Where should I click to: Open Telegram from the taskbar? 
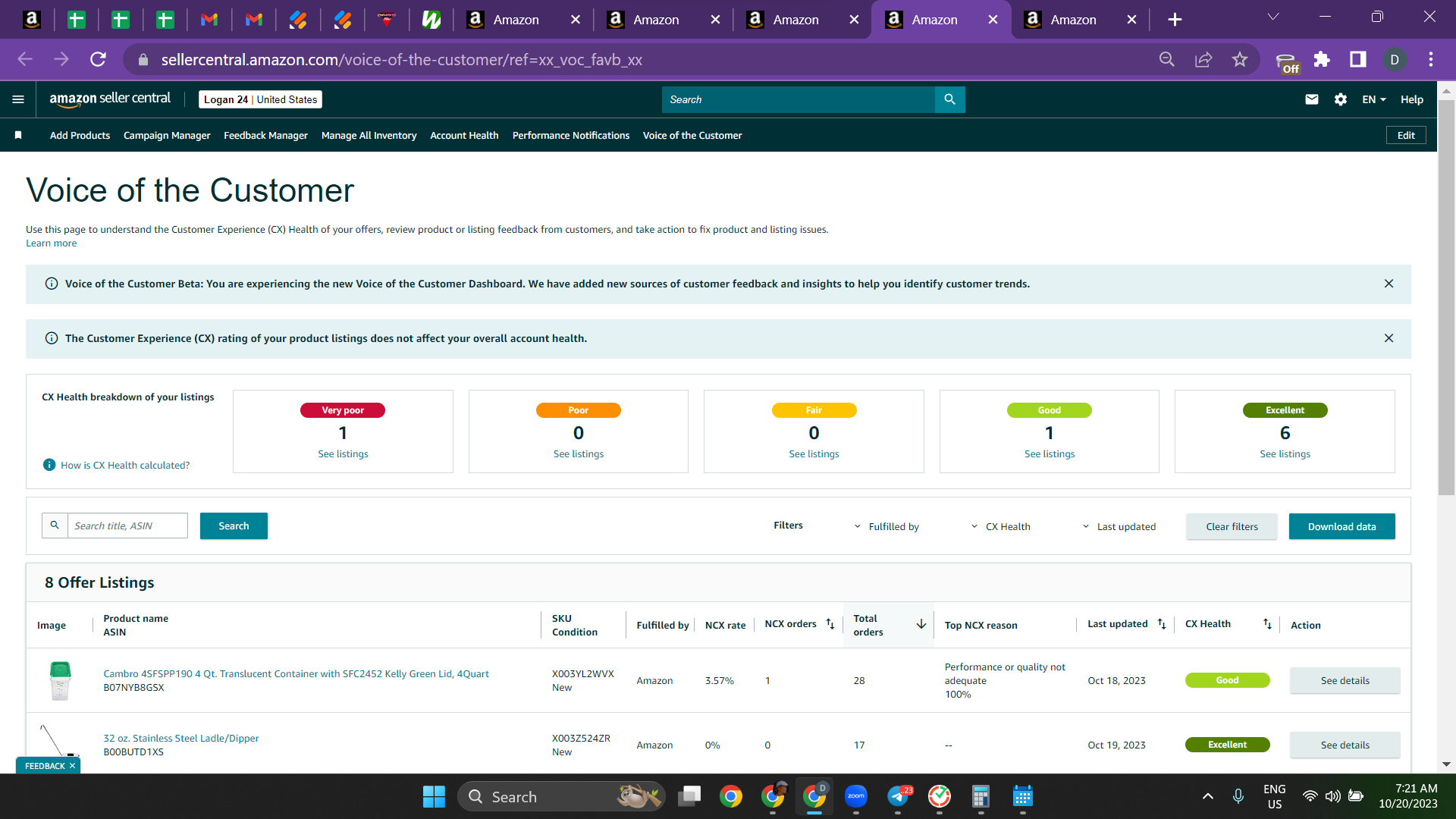point(899,796)
